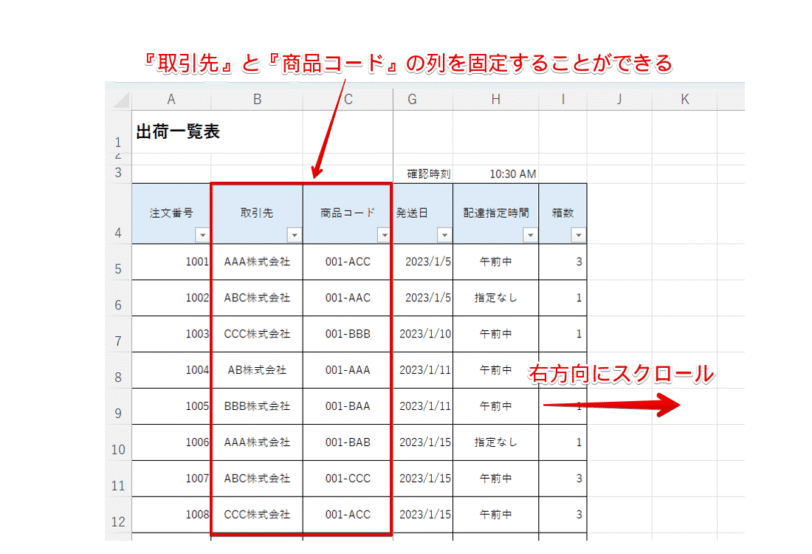This screenshot has width=812, height=554.
Task: Click order number 1002 cell
Action: point(171,298)
